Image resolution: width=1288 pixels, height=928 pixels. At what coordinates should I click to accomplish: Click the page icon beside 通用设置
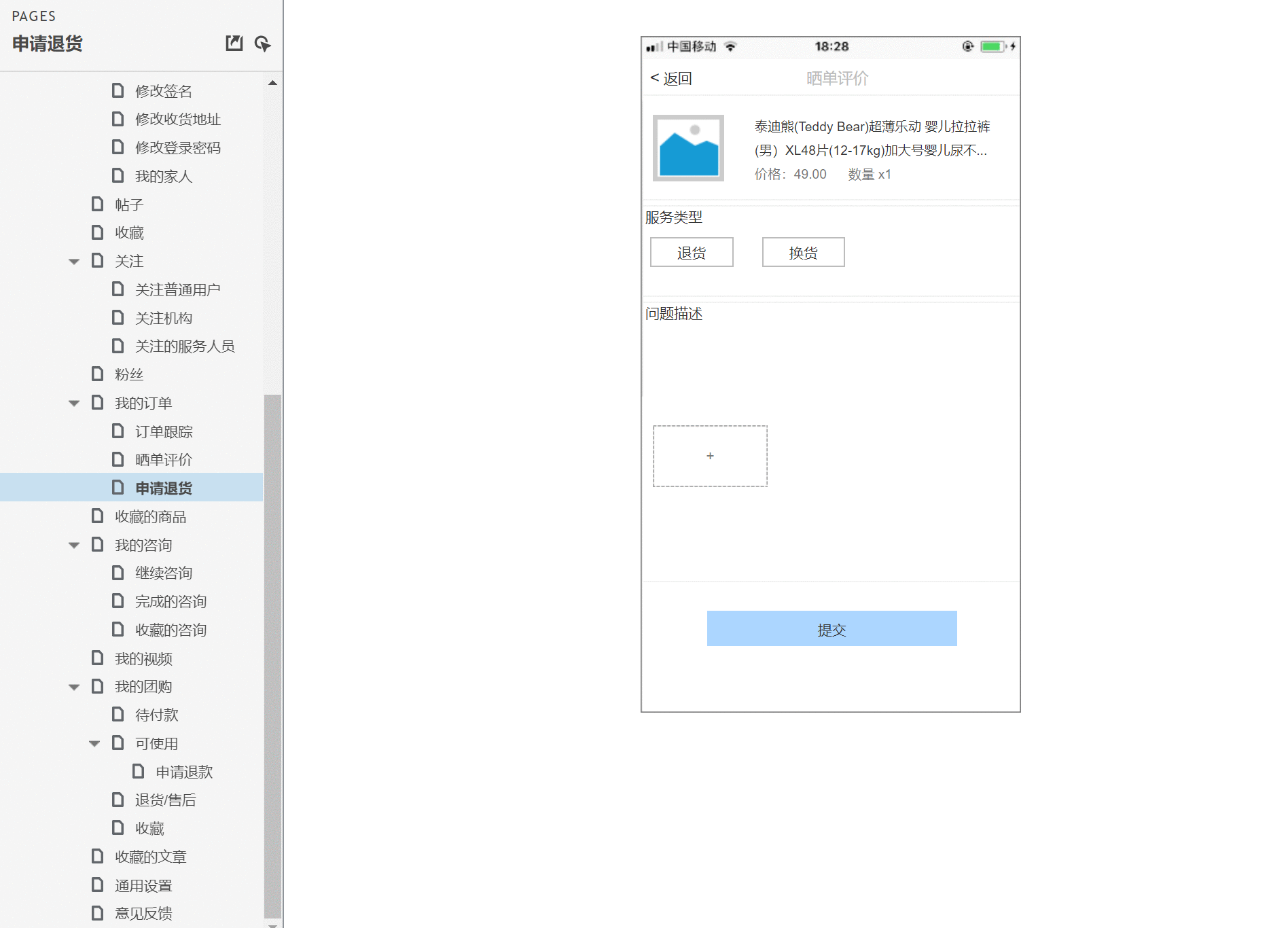[97, 885]
